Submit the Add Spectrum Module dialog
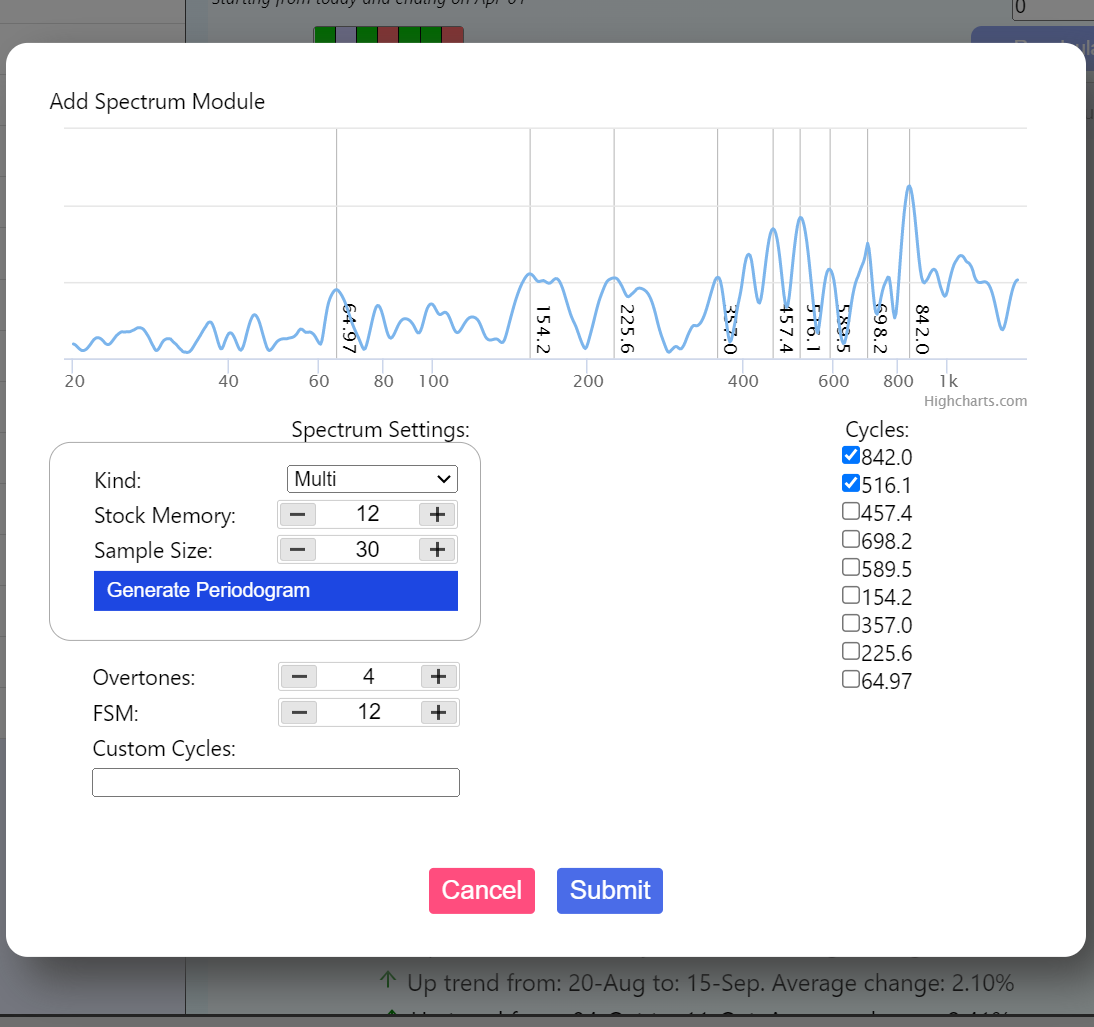This screenshot has height=1027, width=1094. pos(609,890)
